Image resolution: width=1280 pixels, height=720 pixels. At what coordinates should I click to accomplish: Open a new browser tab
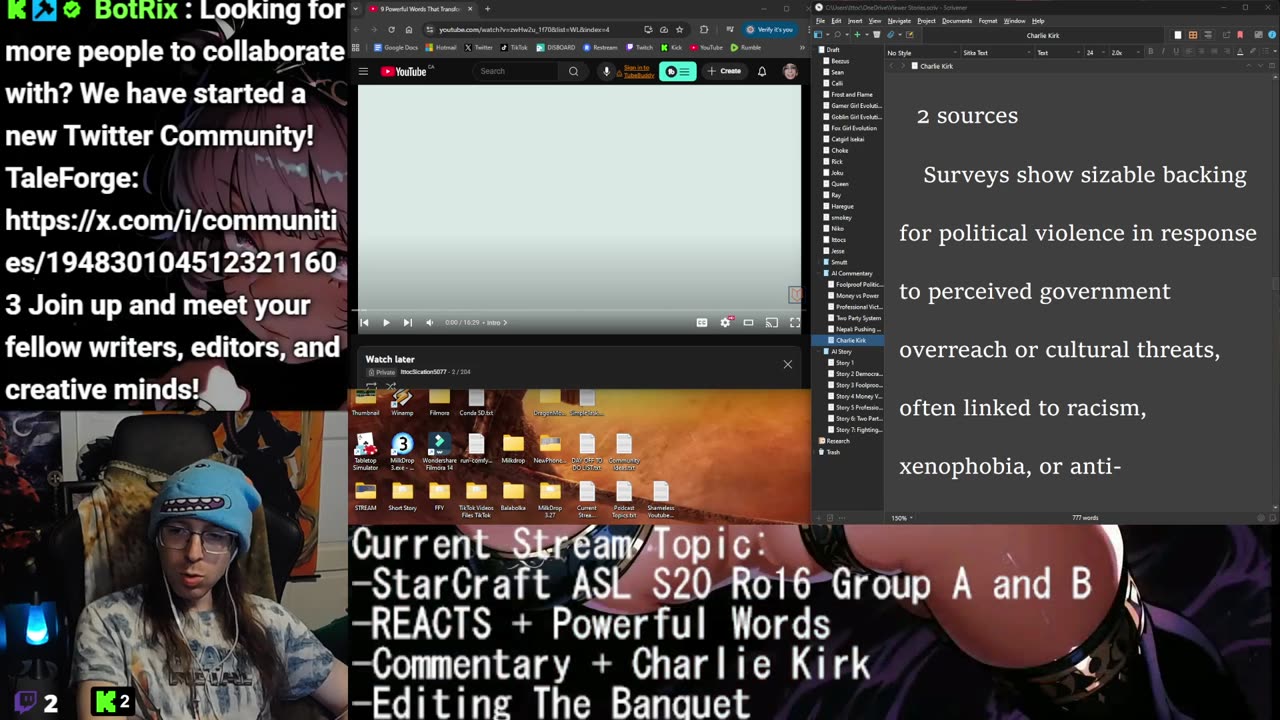click(x=487, y=9)
